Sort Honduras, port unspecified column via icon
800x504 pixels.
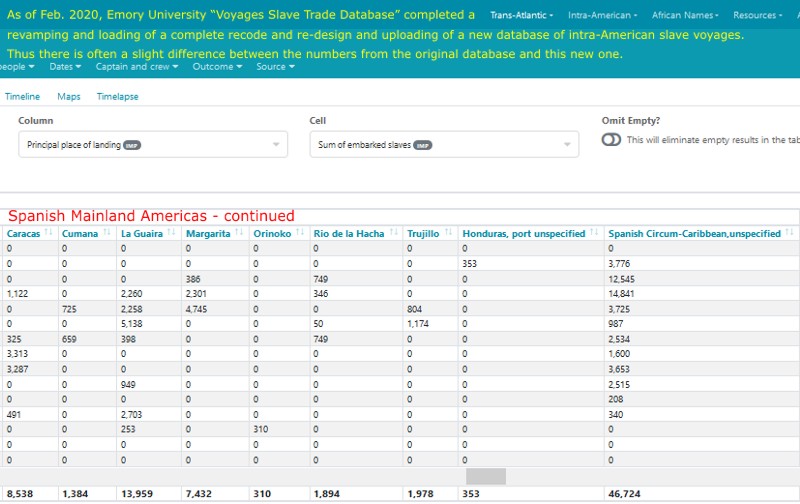pos(594,233)
